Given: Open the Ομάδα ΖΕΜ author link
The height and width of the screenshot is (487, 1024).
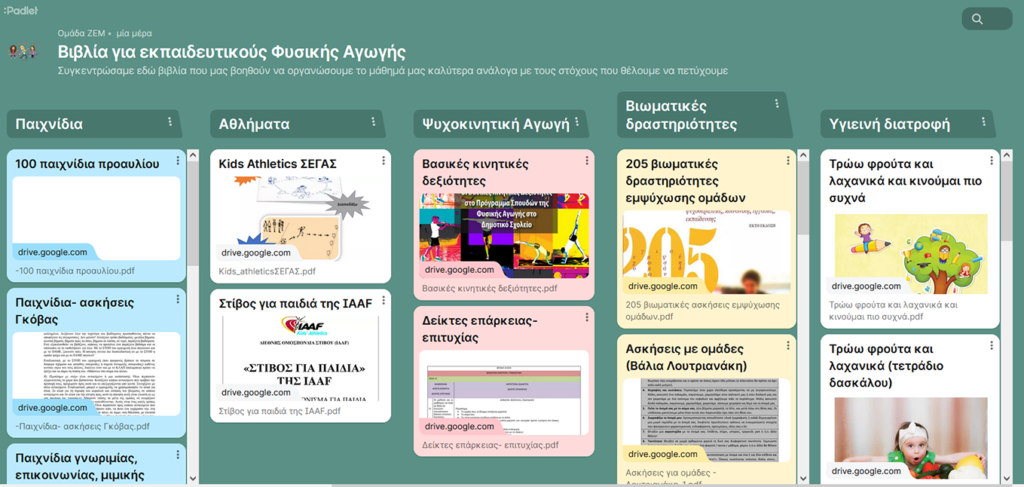Looking at the screenshot, I should (82, 33).
